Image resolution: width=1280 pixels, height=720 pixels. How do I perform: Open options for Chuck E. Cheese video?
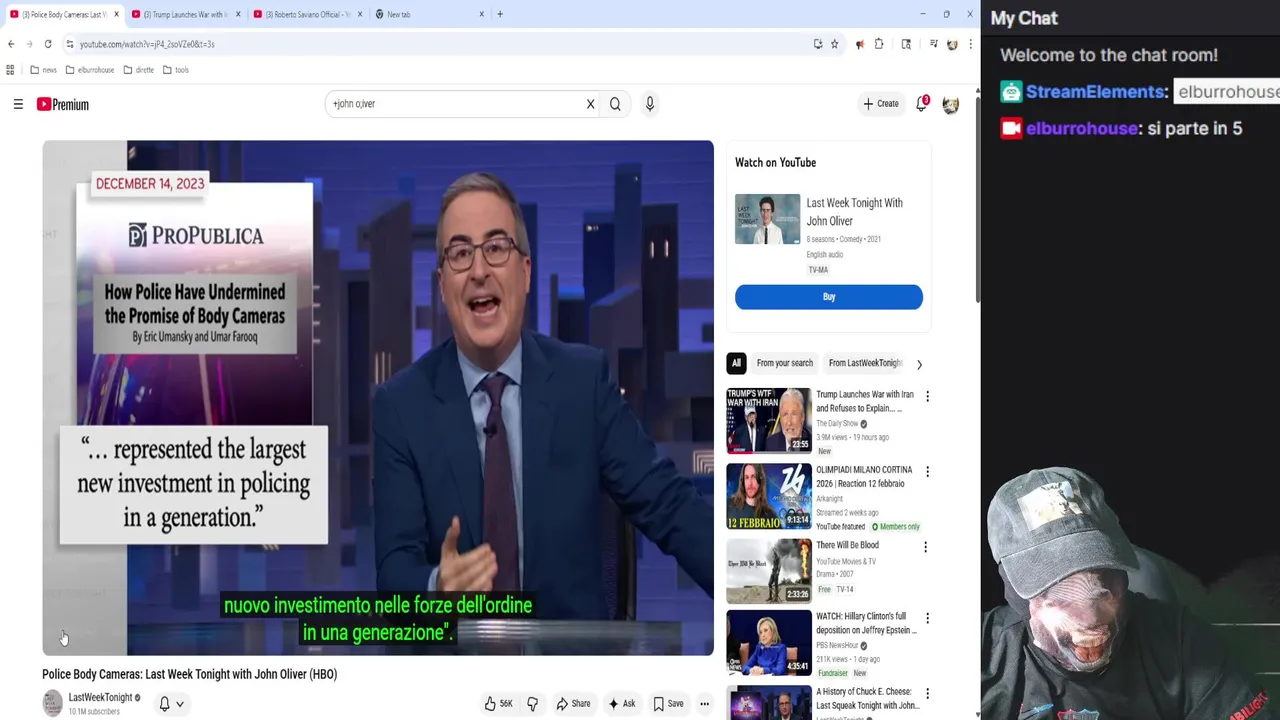[927, 694]
